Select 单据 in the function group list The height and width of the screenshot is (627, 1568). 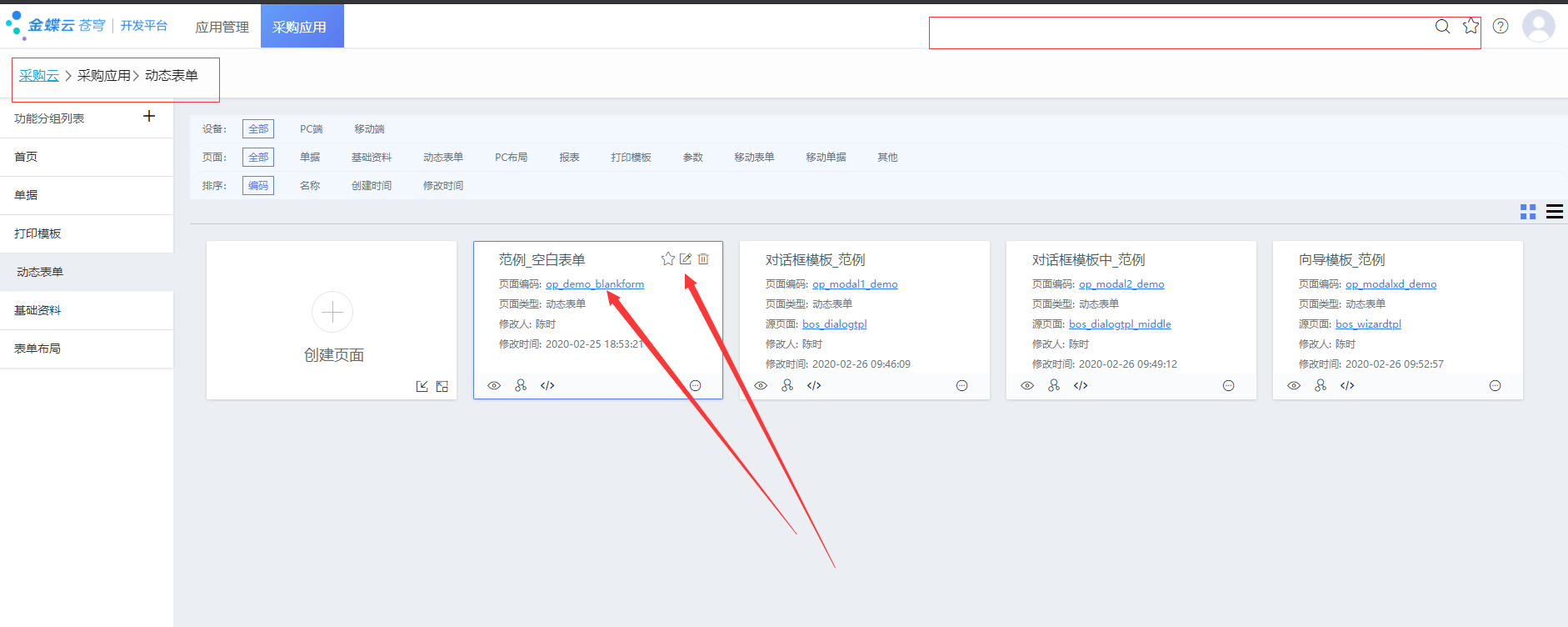tap(87, 195)
